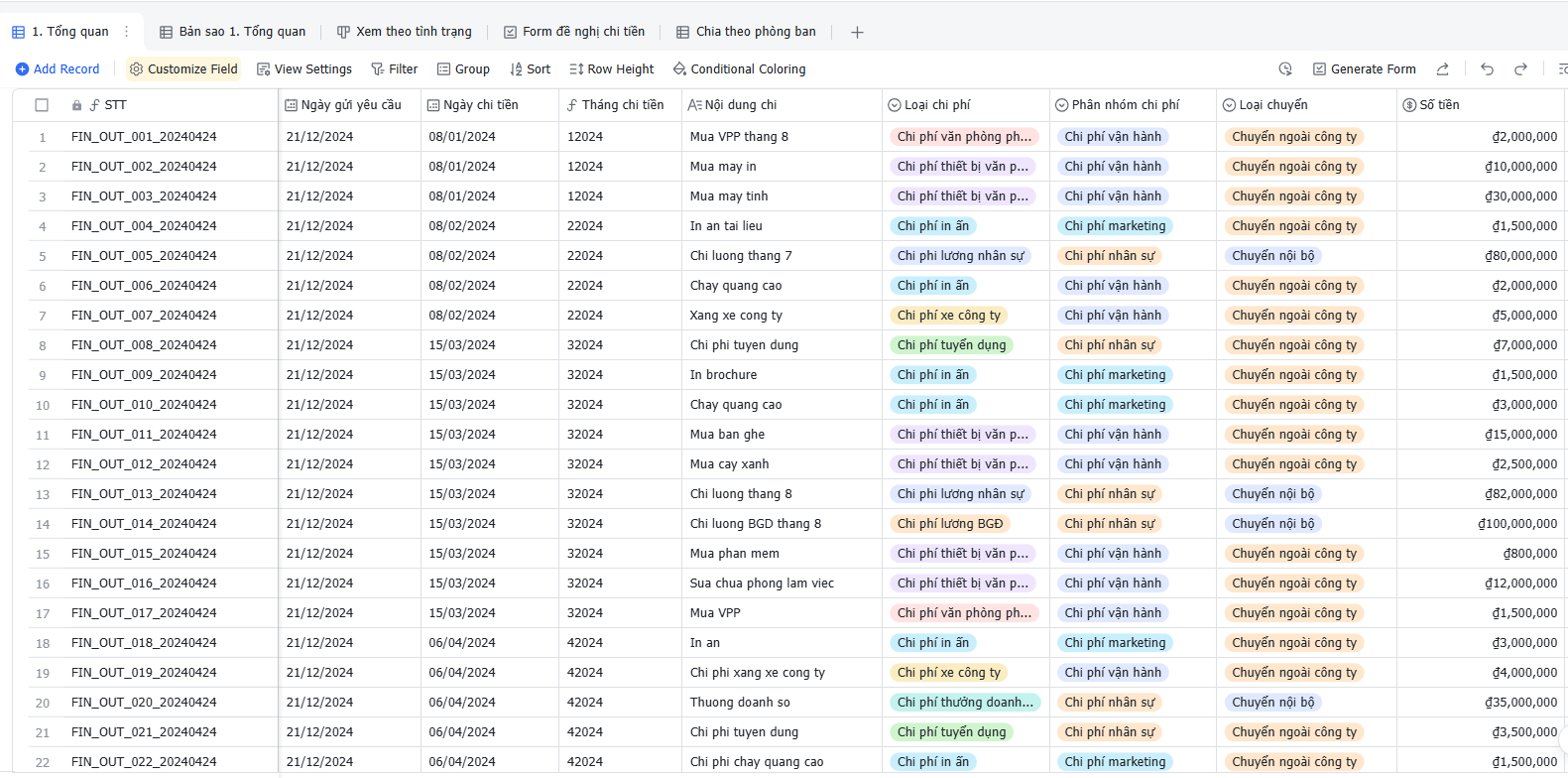Click Phân nhóm chi phí column header

pyautogui.click(x=1133, y=105)
